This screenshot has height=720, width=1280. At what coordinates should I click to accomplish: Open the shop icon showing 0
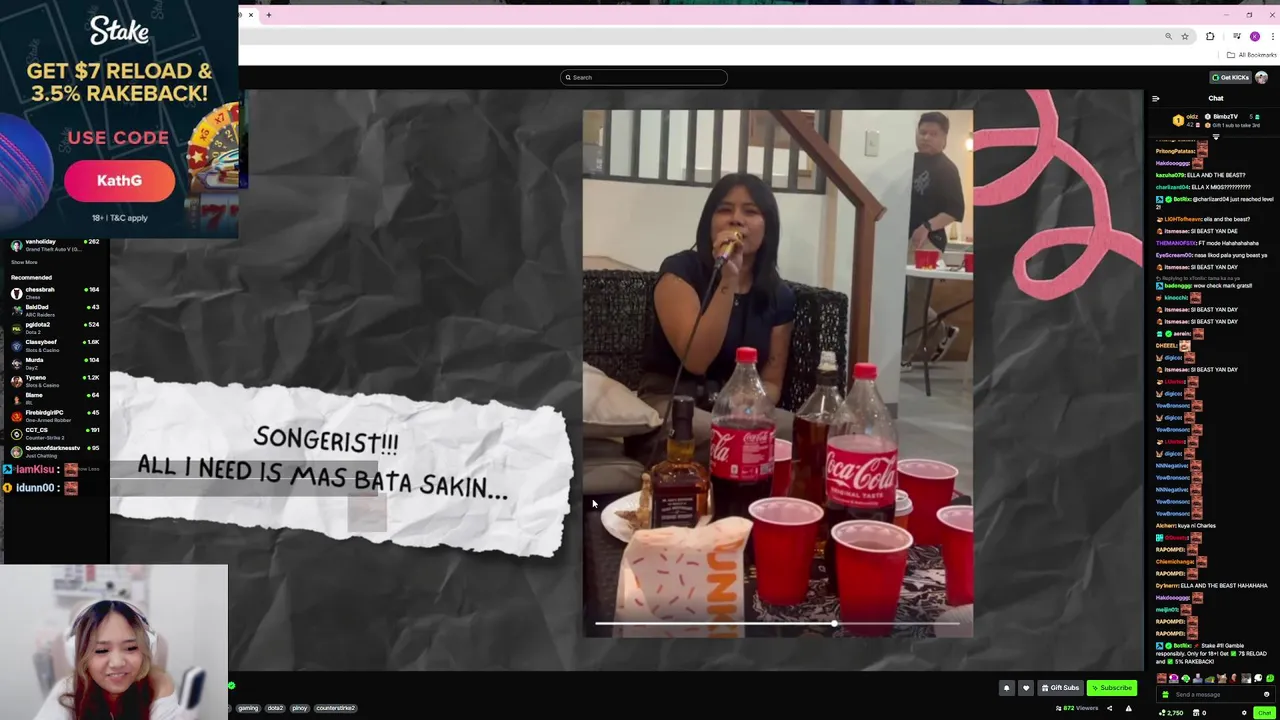[1199, 713]
